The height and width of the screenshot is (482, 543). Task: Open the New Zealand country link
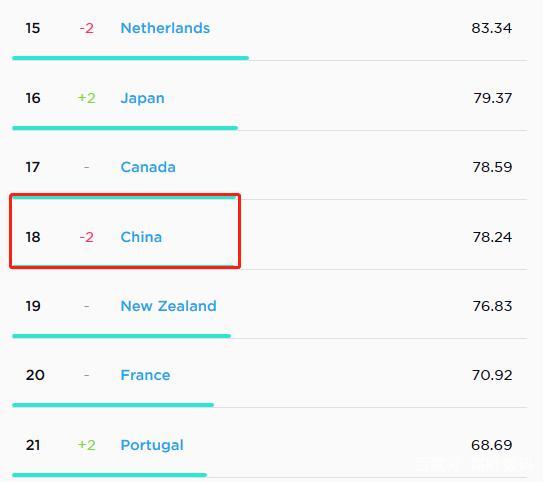168,306
